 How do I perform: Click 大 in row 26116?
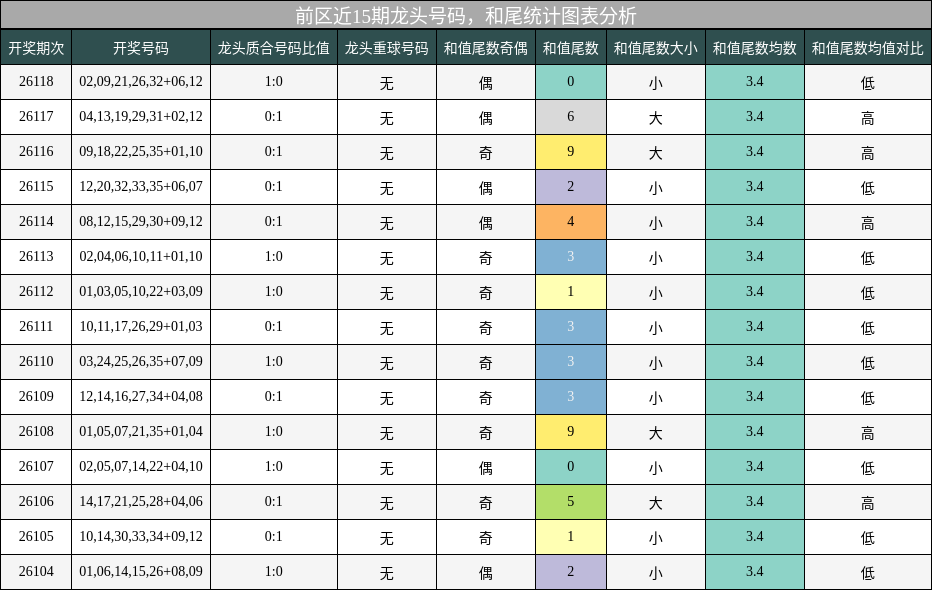click(656, 153)
